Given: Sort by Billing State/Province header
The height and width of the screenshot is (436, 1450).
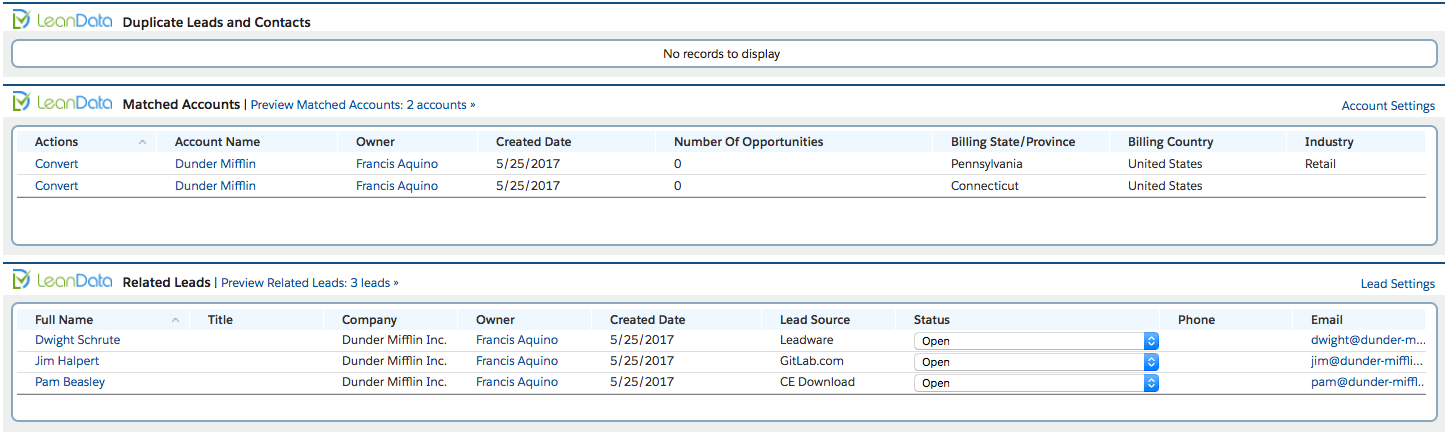Looking at the screenshot, I should (x=1015, y=142).
